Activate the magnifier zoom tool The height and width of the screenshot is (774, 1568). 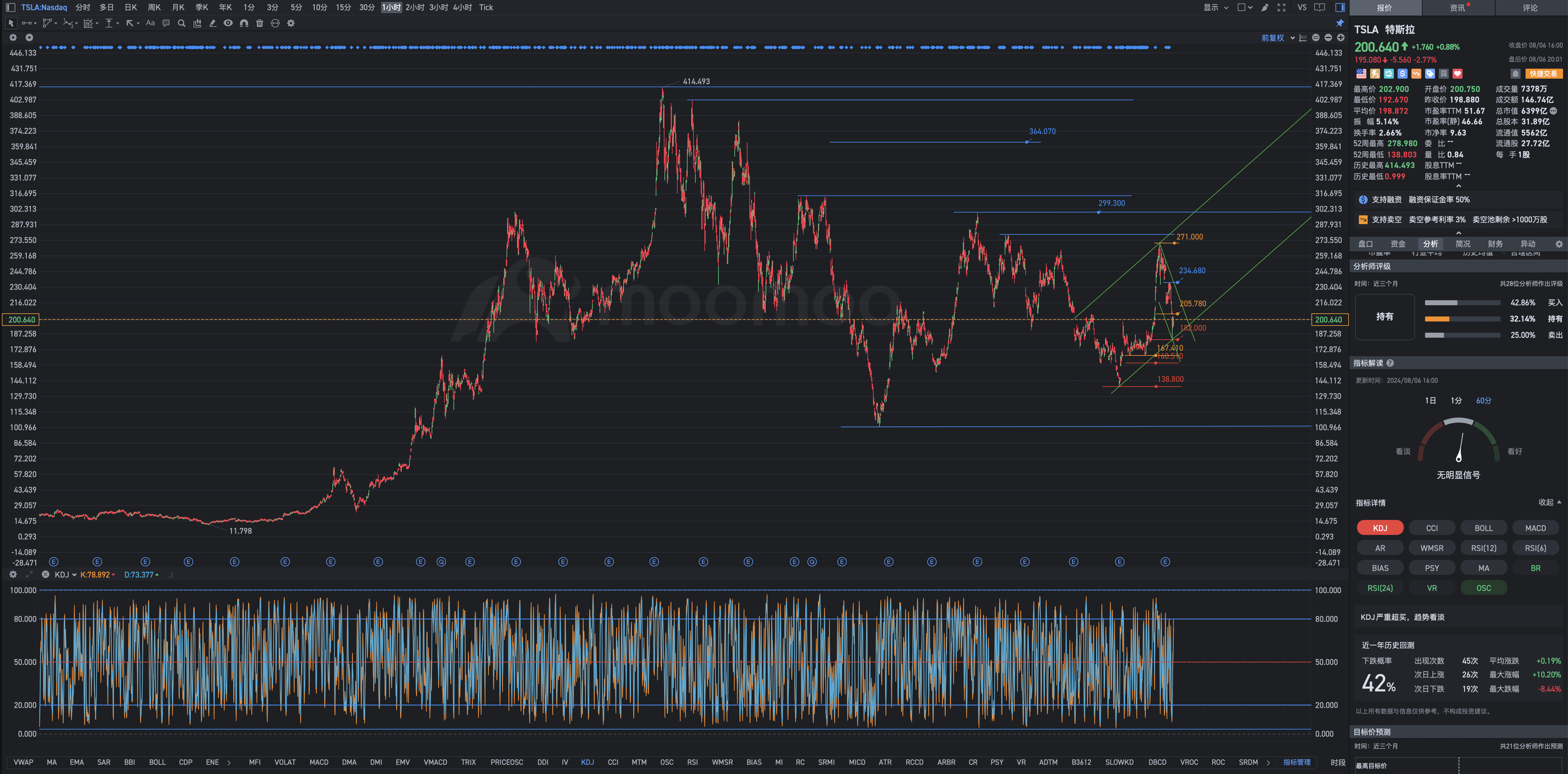click(181, 23)
